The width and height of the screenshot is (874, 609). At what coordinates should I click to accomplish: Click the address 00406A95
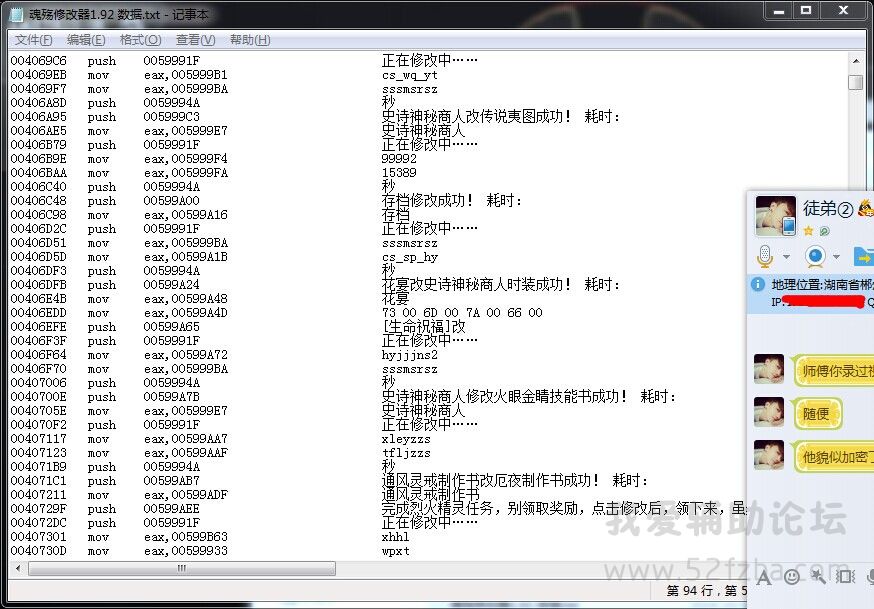[x=38, y=117]
